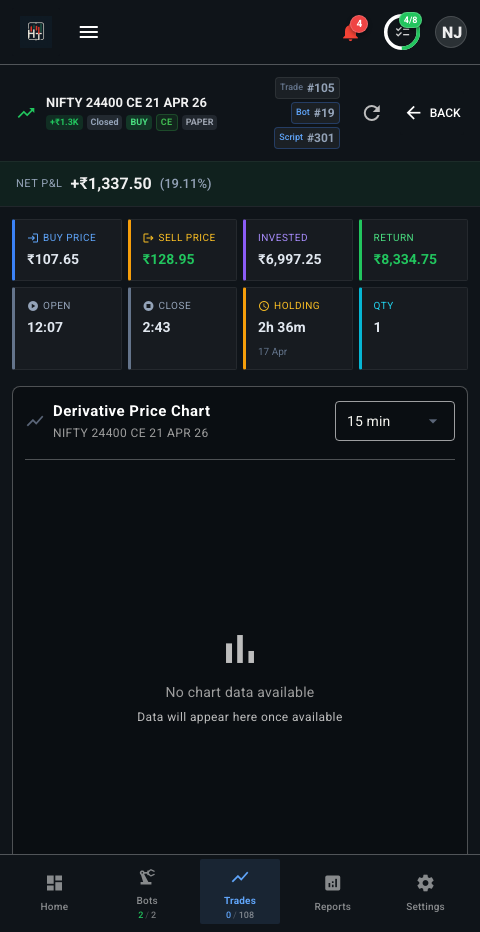The height and width of the screenshot is (932, 480).
Task: Click the chart line icon beside Derivative Price Chart
Action: click(x=35, y=421)
